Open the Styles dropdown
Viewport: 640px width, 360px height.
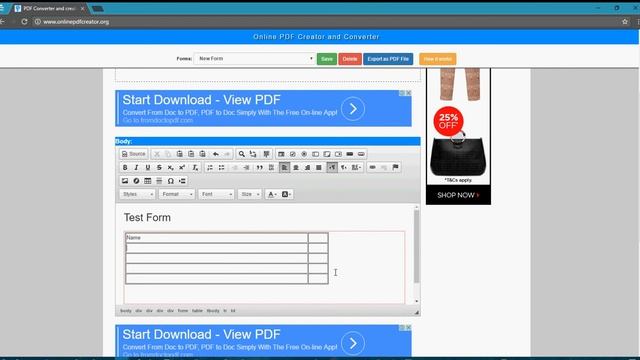(x=138, y=194)
